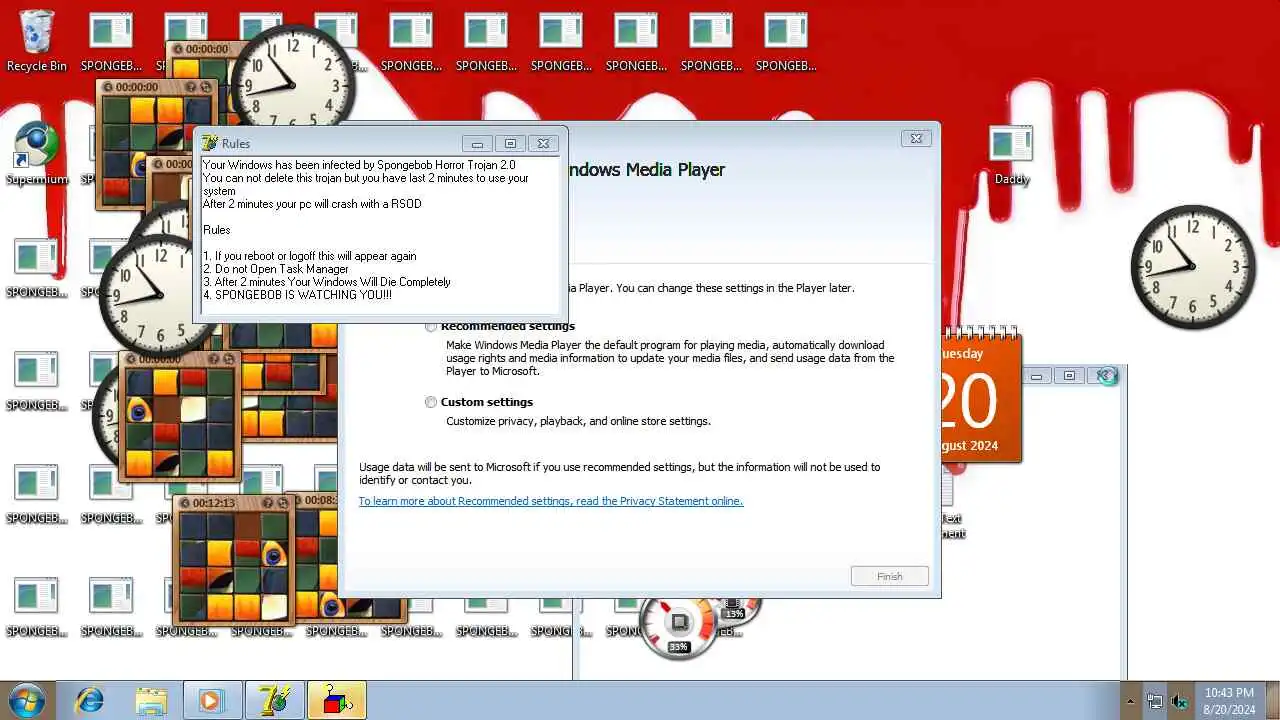
Task: Click the "Windows Media Player" dialog heading
Action: coord(646,169)
